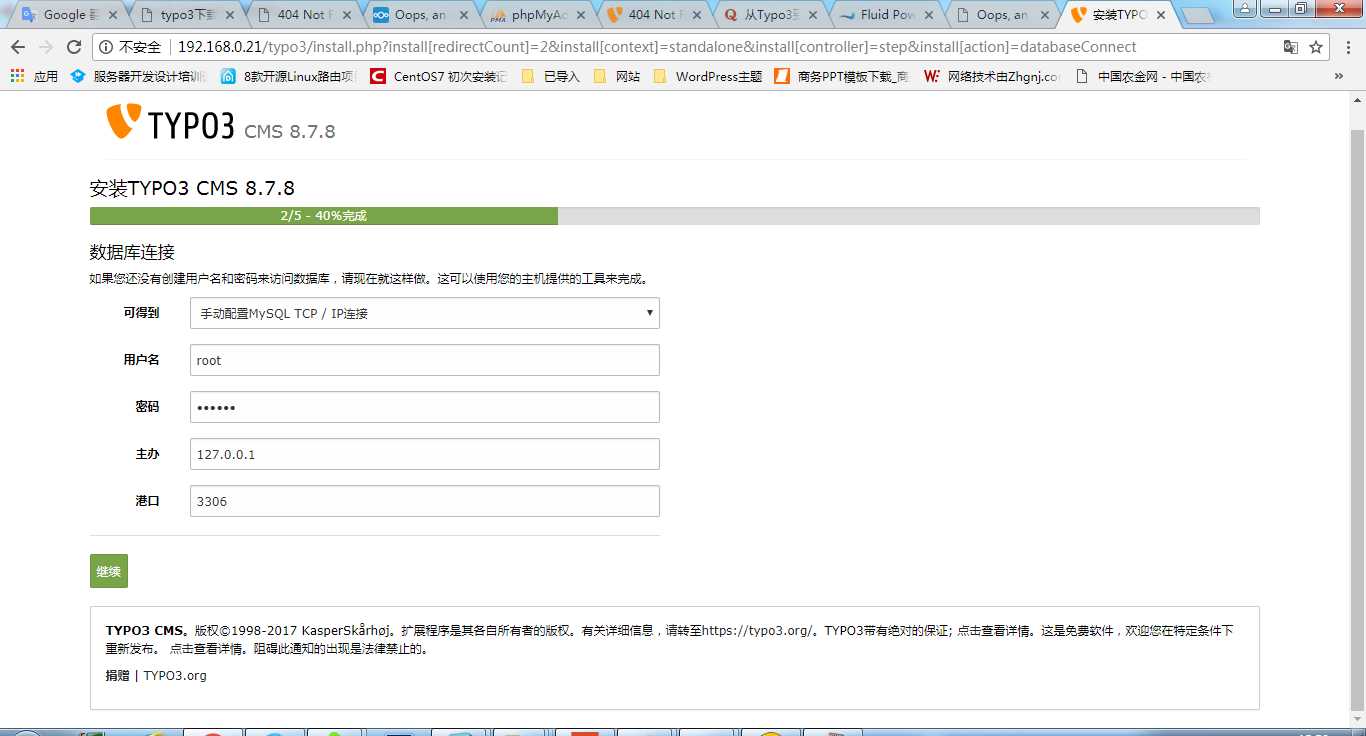Click the 安装TYPO3 CMS 8.7.8 title
Viewport: 1366px width, 736px height.
pos(192,188)
